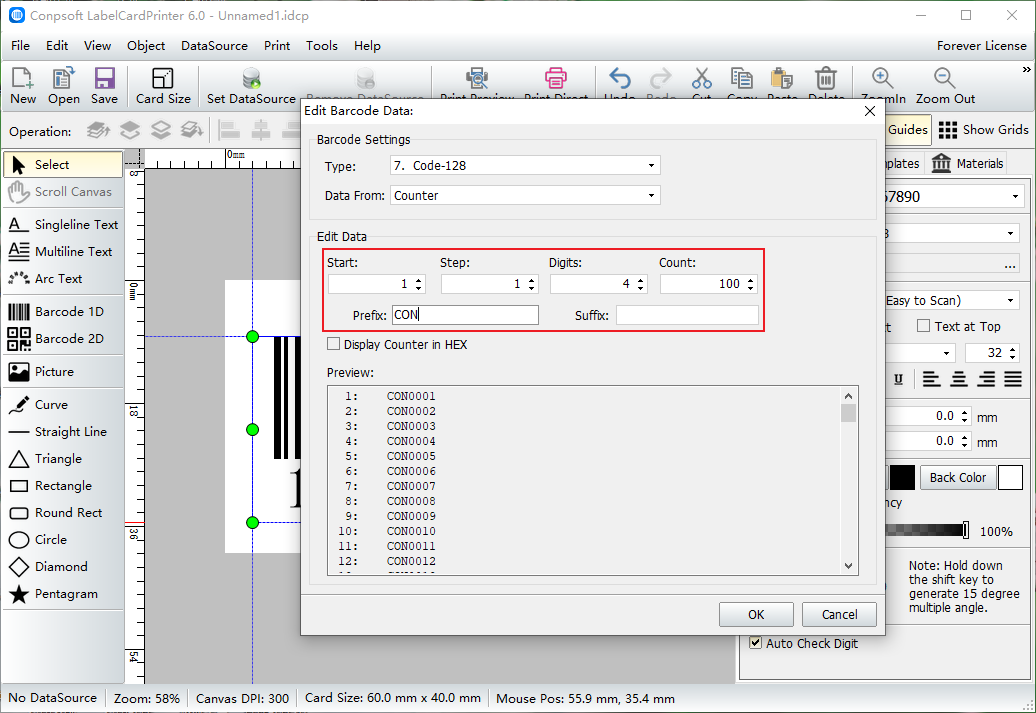Toggle underline text formatting
Screen dimensions: 1036x713
click(x=899, y=379)
